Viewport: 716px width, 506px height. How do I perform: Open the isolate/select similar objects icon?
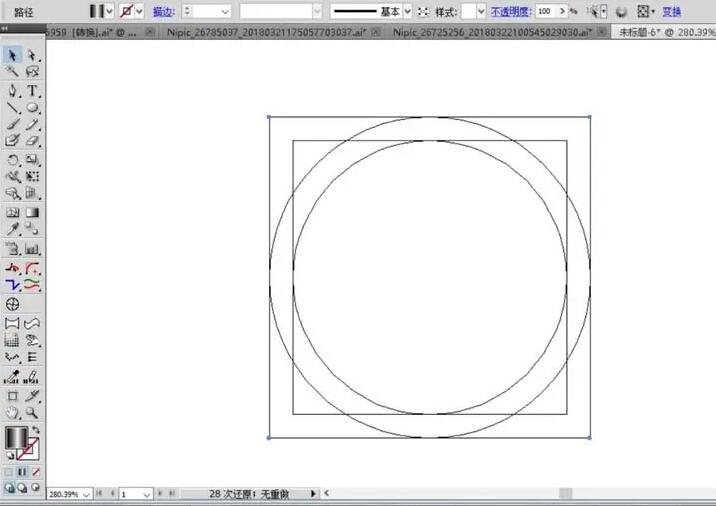tap(593, 11)
